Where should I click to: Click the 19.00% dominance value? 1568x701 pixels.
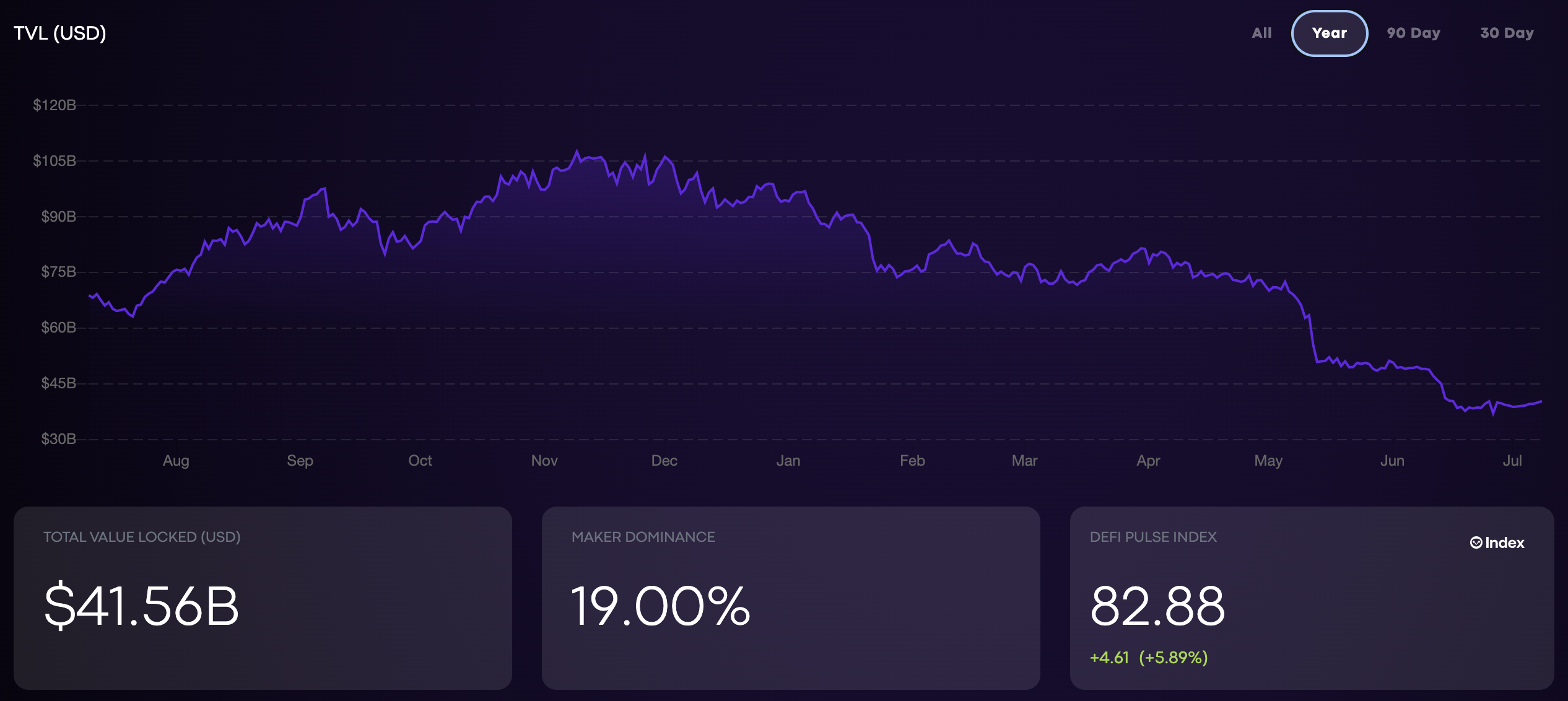coord(660,606)
